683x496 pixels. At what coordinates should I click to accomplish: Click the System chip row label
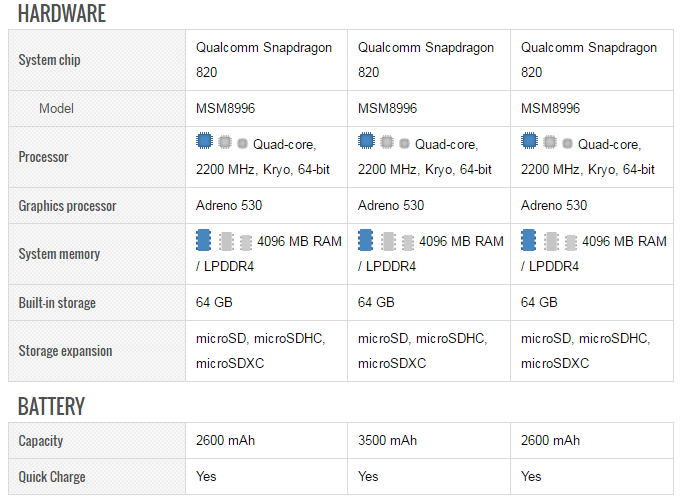(50, 60)
